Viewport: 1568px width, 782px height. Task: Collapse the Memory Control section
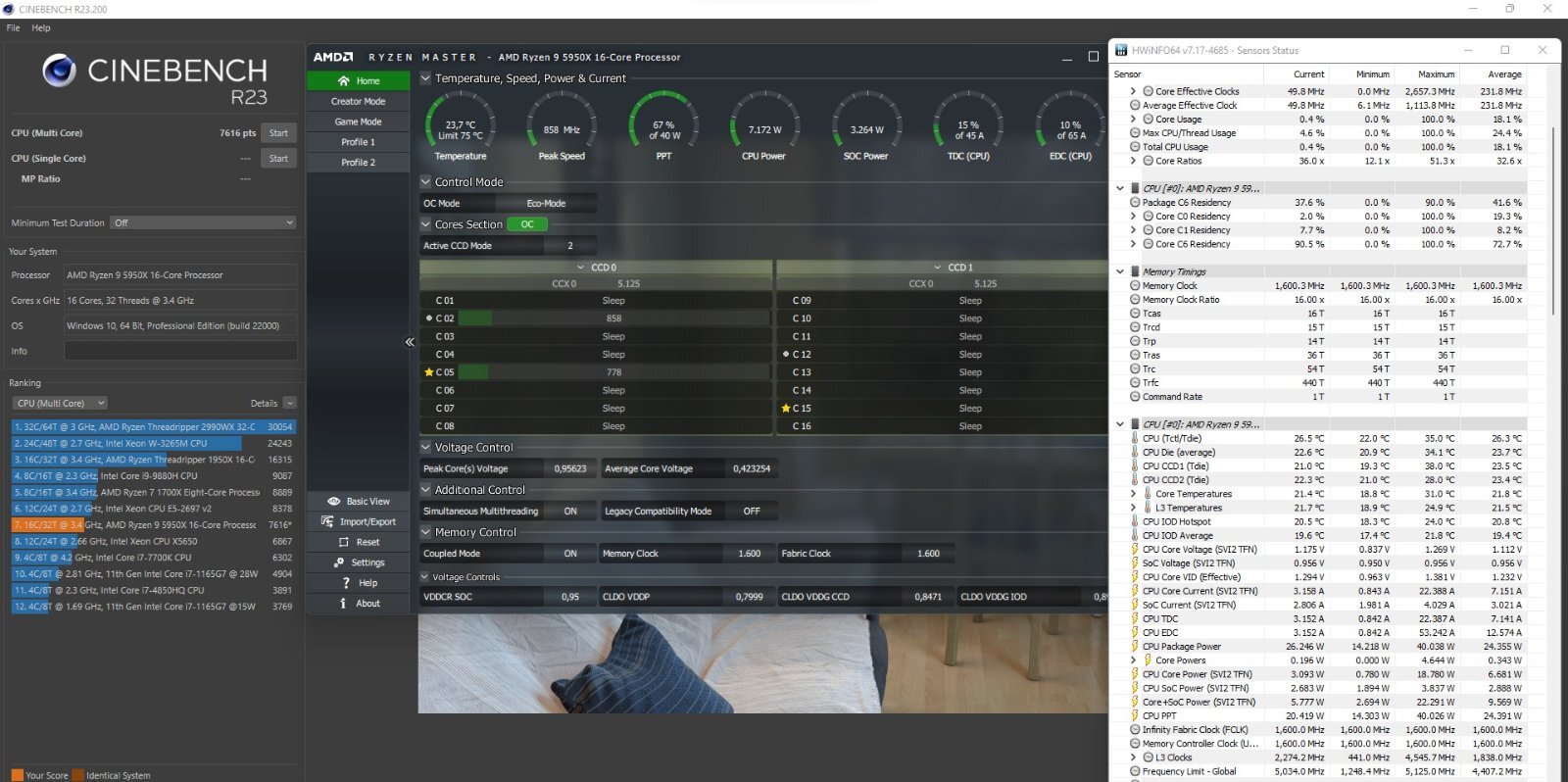[x=426, y=532]
